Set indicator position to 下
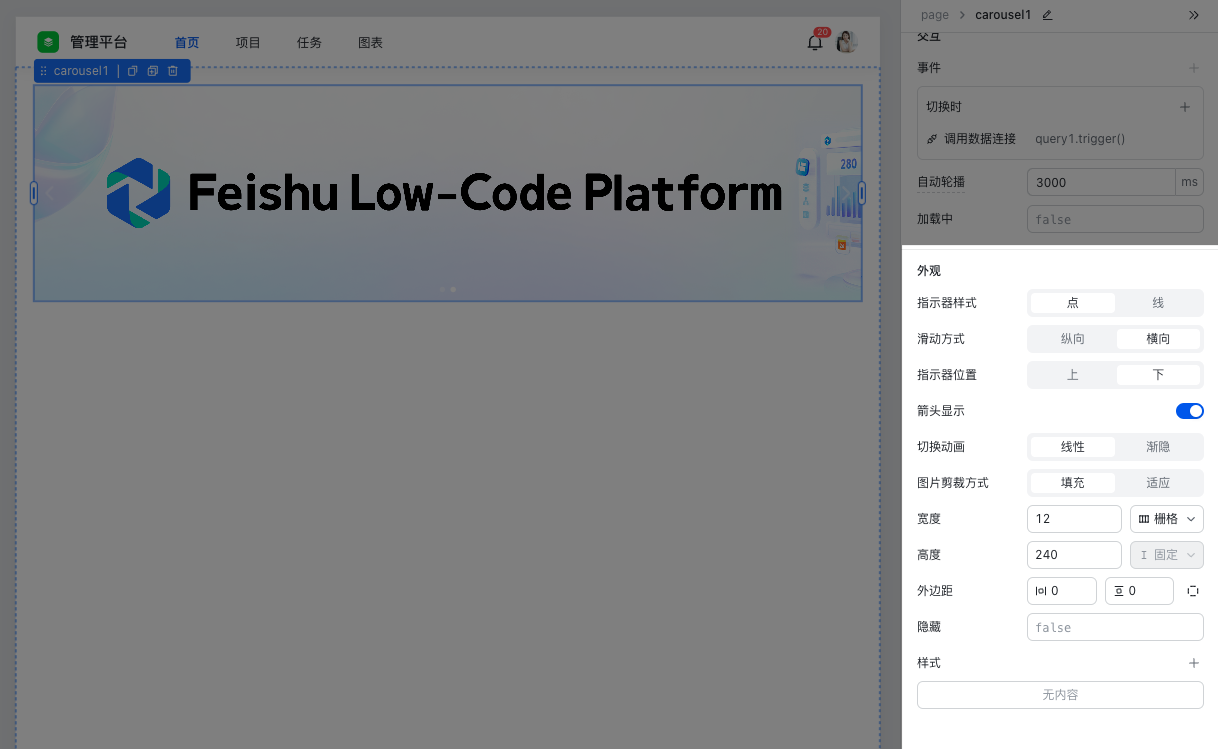1218x749 pixels. [x=1158, y=375]
